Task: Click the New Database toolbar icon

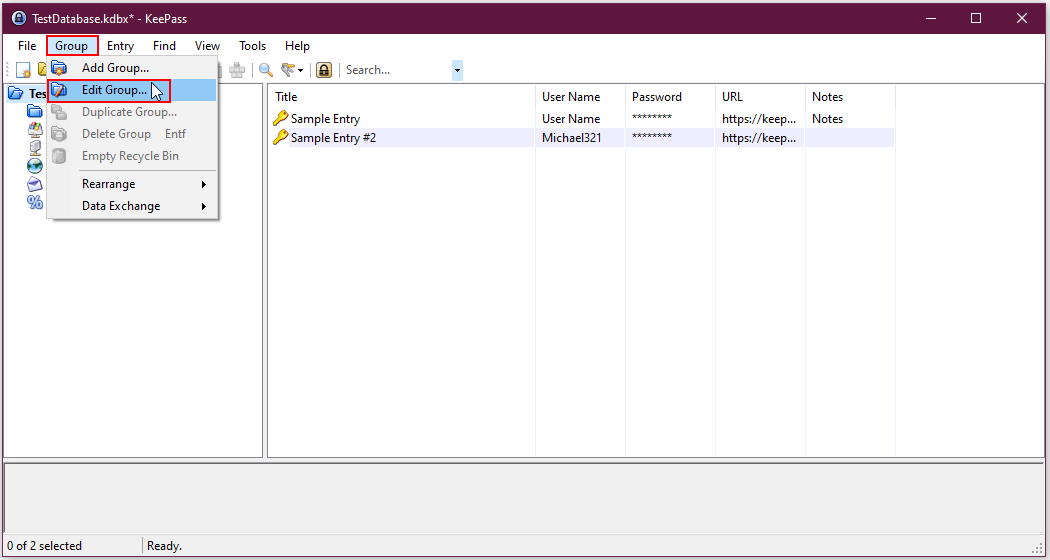Action: point(23,70)
